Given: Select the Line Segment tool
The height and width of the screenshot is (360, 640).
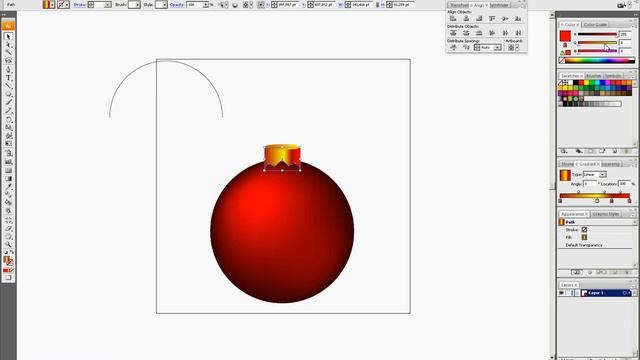Looking at the screenshot, I should [x=8, y=86].
